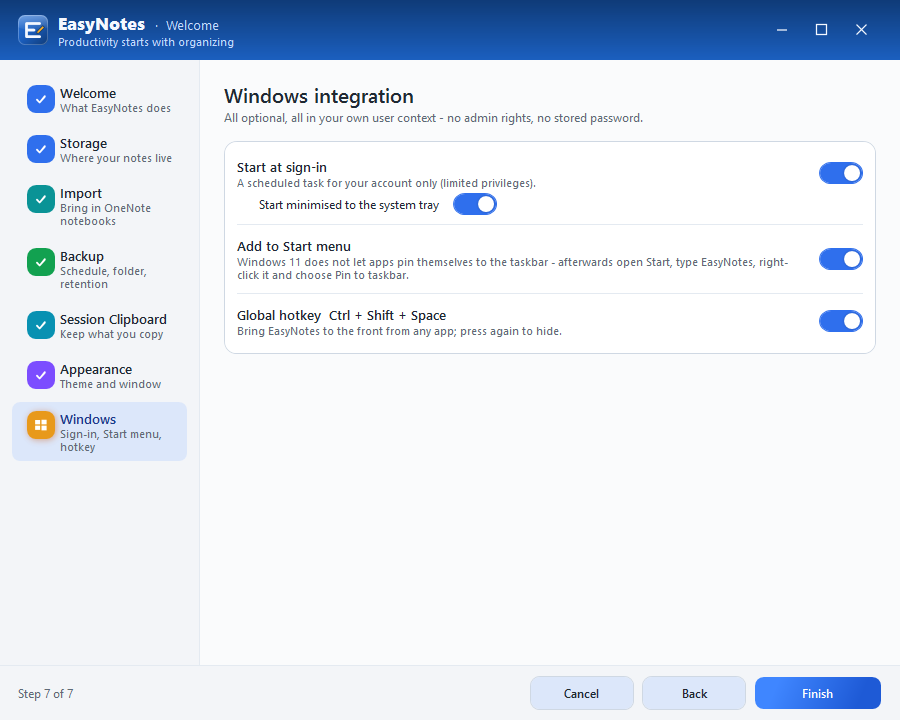Image resolution: width=900 pixels, height=720 pixels.
Task: Go to the Appearance step label
Action: tap(96, 369)
